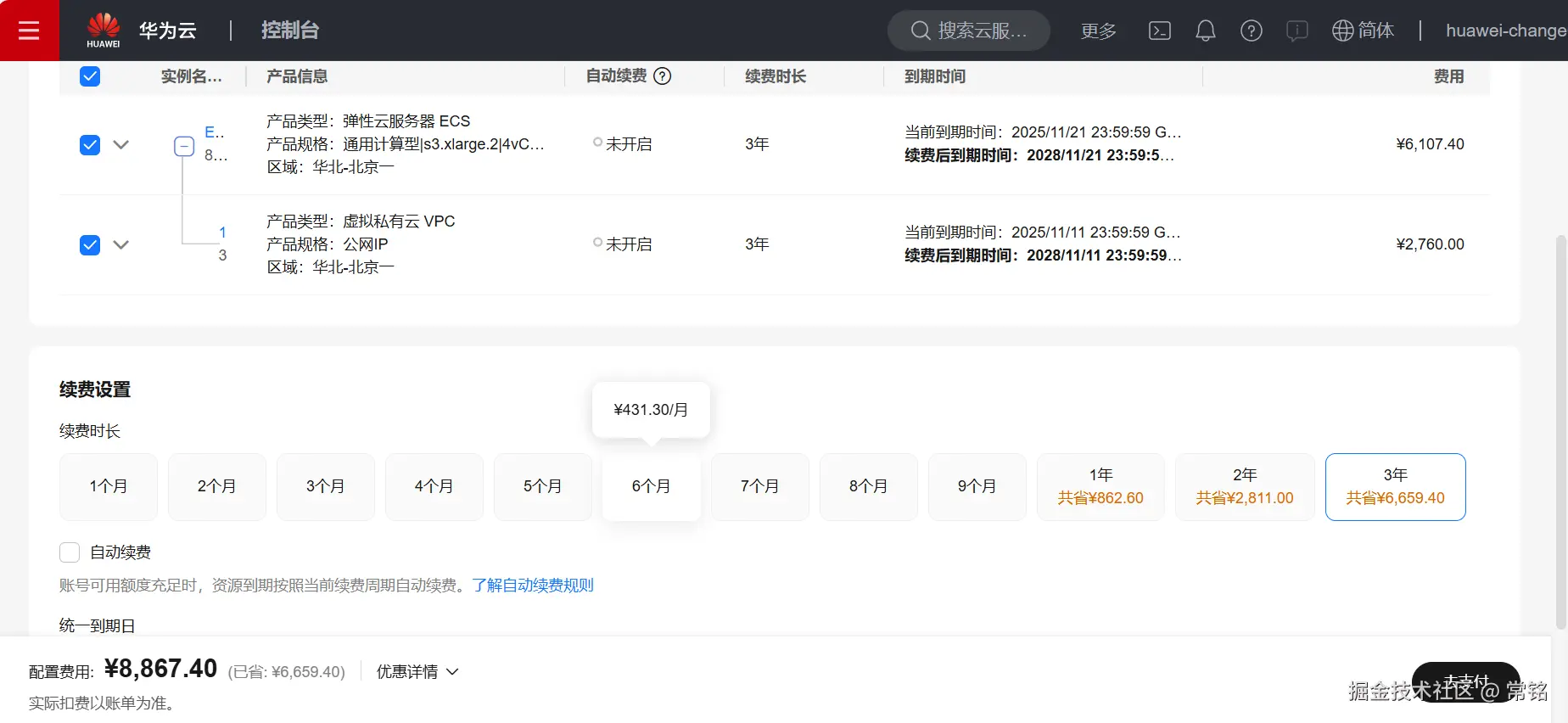1568x723 pixels.
Task: Collapse the ECS instance tree node
Action: click(184, 146)
